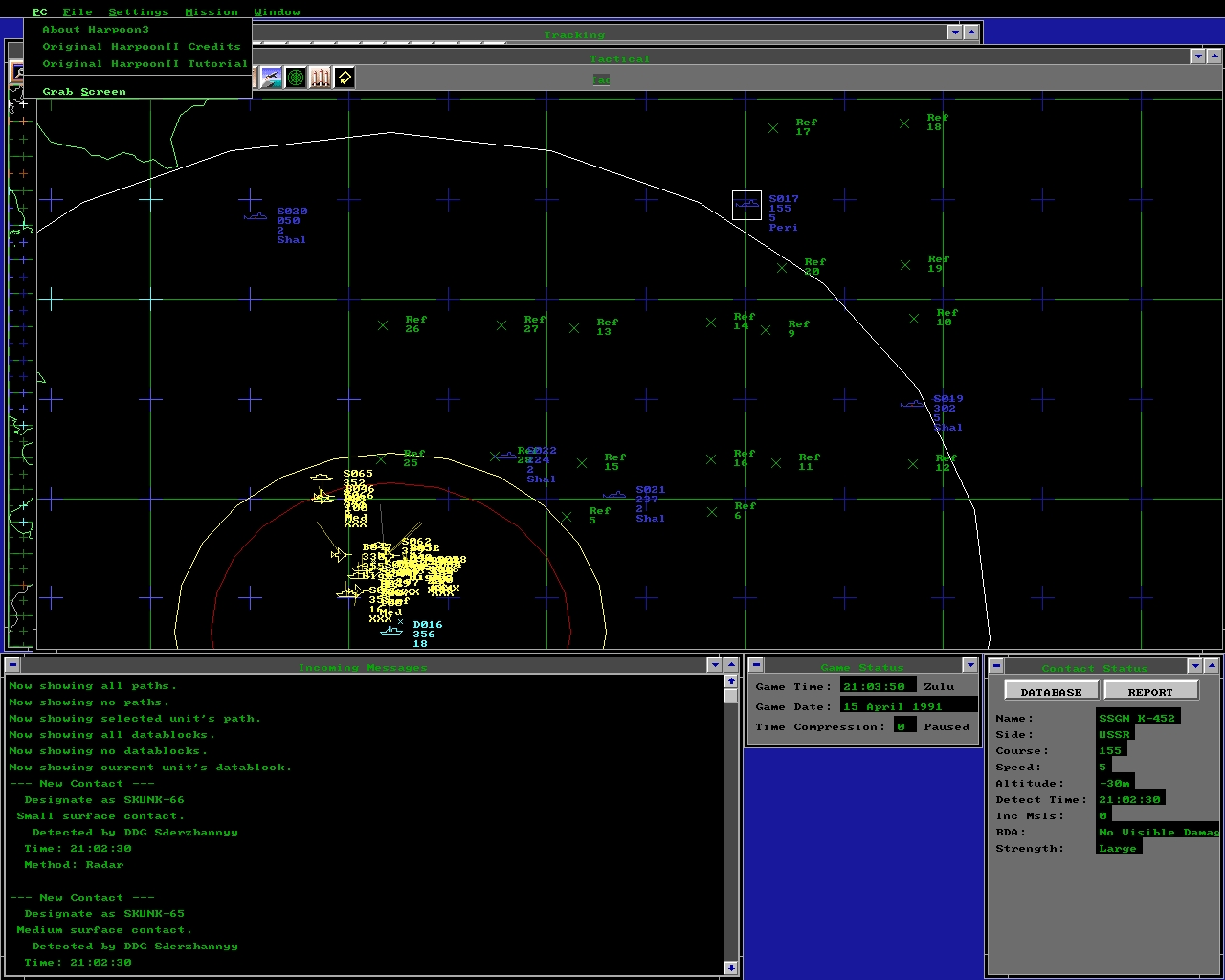Open the Mission menu
This screenshot has width=1225, height=980.
point(212,11)
